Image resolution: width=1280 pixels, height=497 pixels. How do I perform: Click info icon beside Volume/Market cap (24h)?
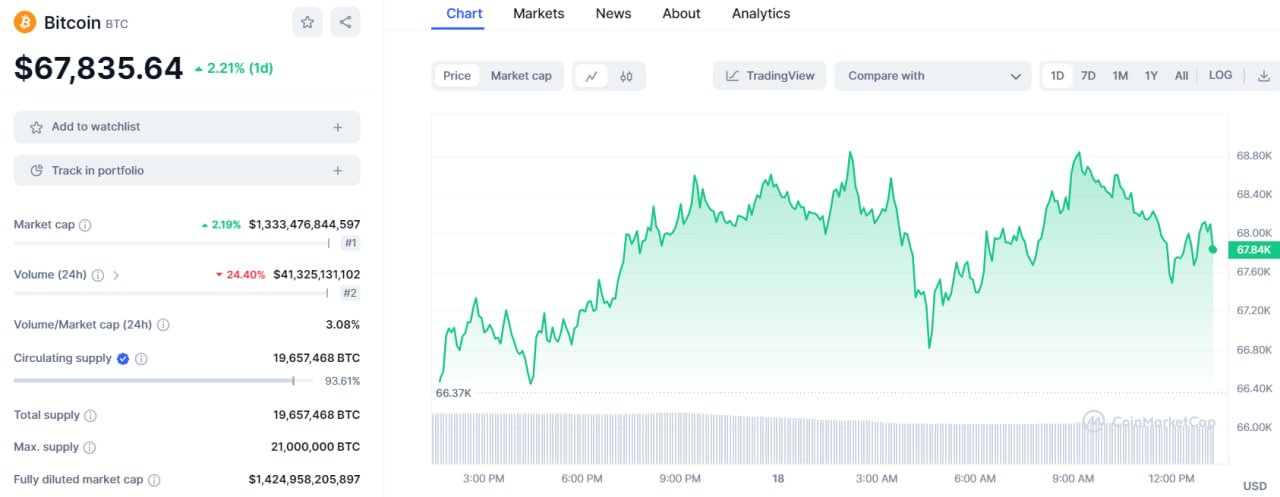tap(163, 325)
